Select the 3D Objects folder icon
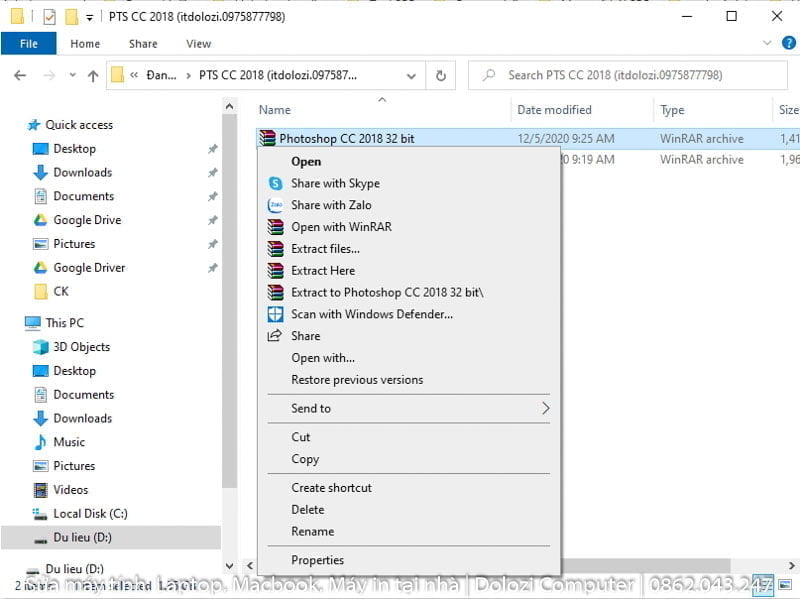The width and height of the screenshot is (800, 599). pyautogui.click(x=40, y=347)
